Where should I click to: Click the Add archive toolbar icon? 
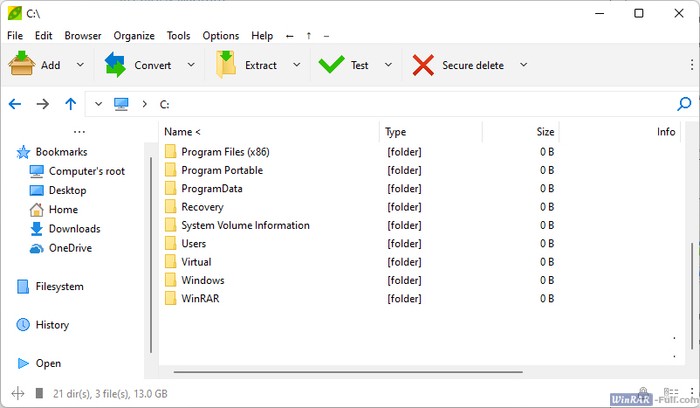coord(22,65)
